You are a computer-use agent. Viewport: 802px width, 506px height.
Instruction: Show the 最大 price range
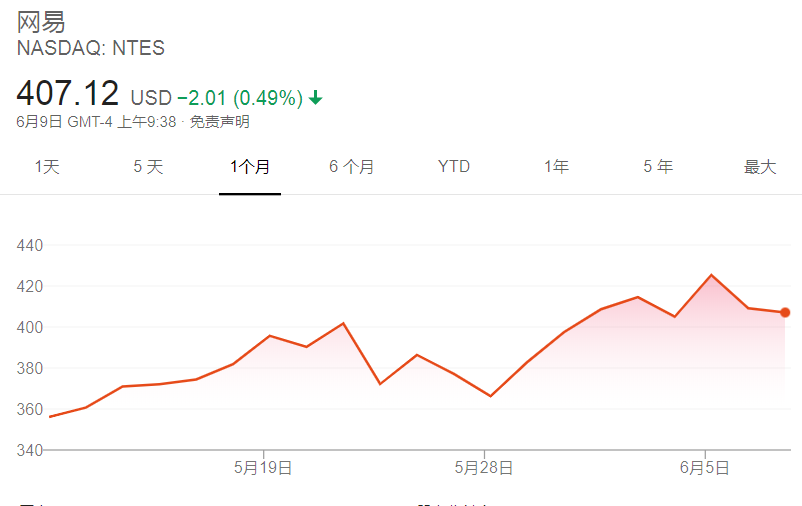coord(760,167)
